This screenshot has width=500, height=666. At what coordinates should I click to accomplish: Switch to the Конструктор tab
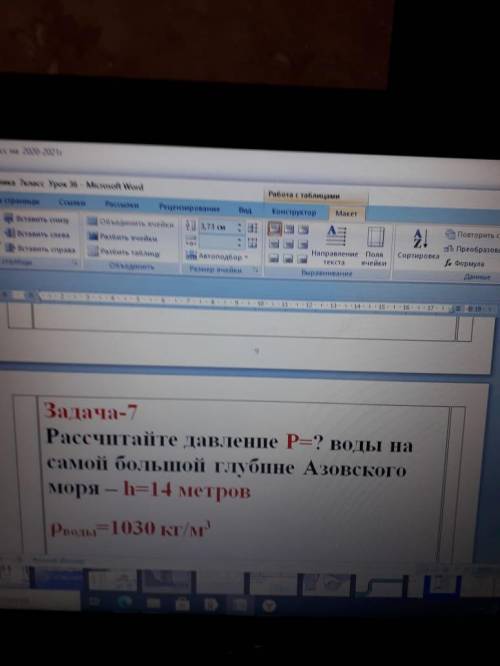[x=294, y=212]
